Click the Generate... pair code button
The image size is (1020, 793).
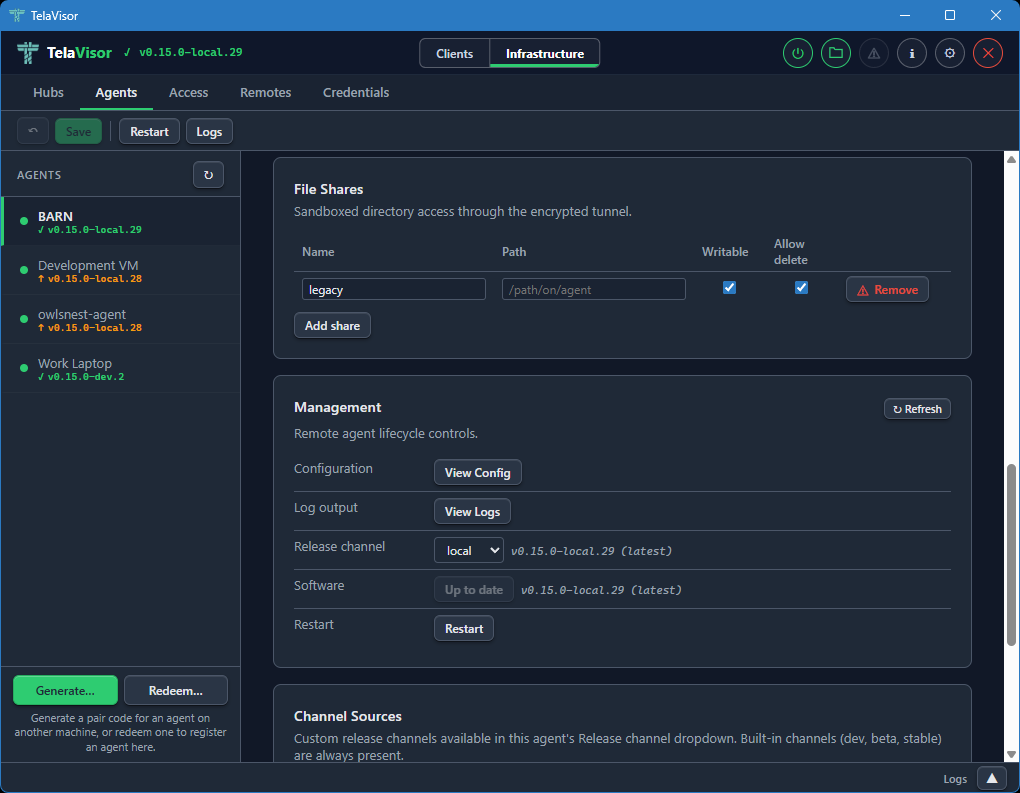coord(65,690)
